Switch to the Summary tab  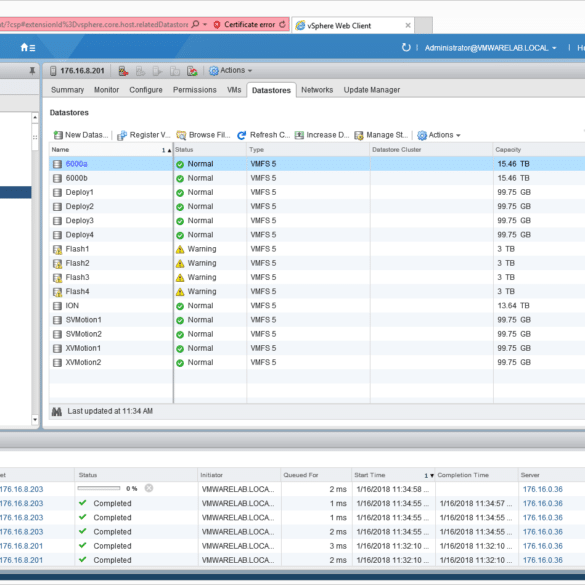click(68, 90)
